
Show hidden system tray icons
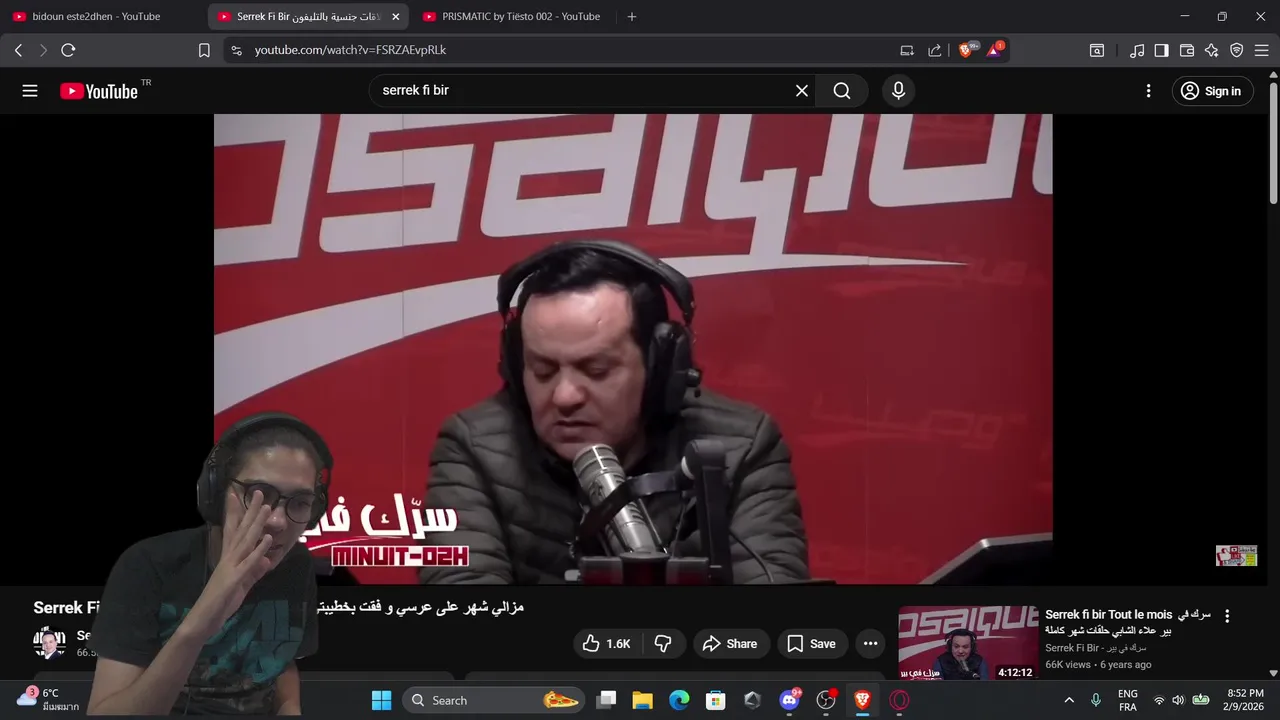1069,700
